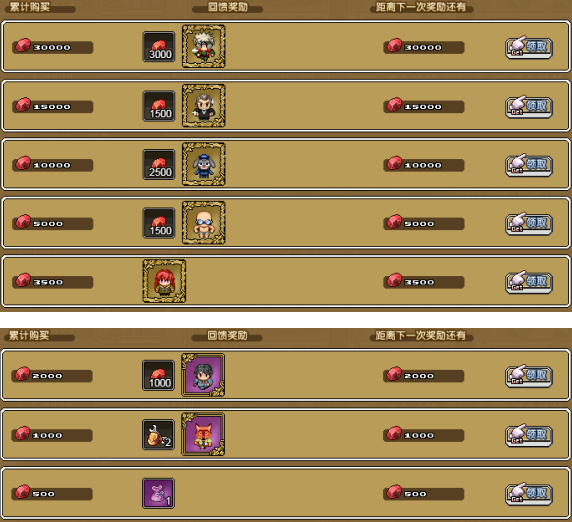Click the 回馈奖励 header in the lower table
The height and width of the screenshot is (522, 572).
(227, 336)
